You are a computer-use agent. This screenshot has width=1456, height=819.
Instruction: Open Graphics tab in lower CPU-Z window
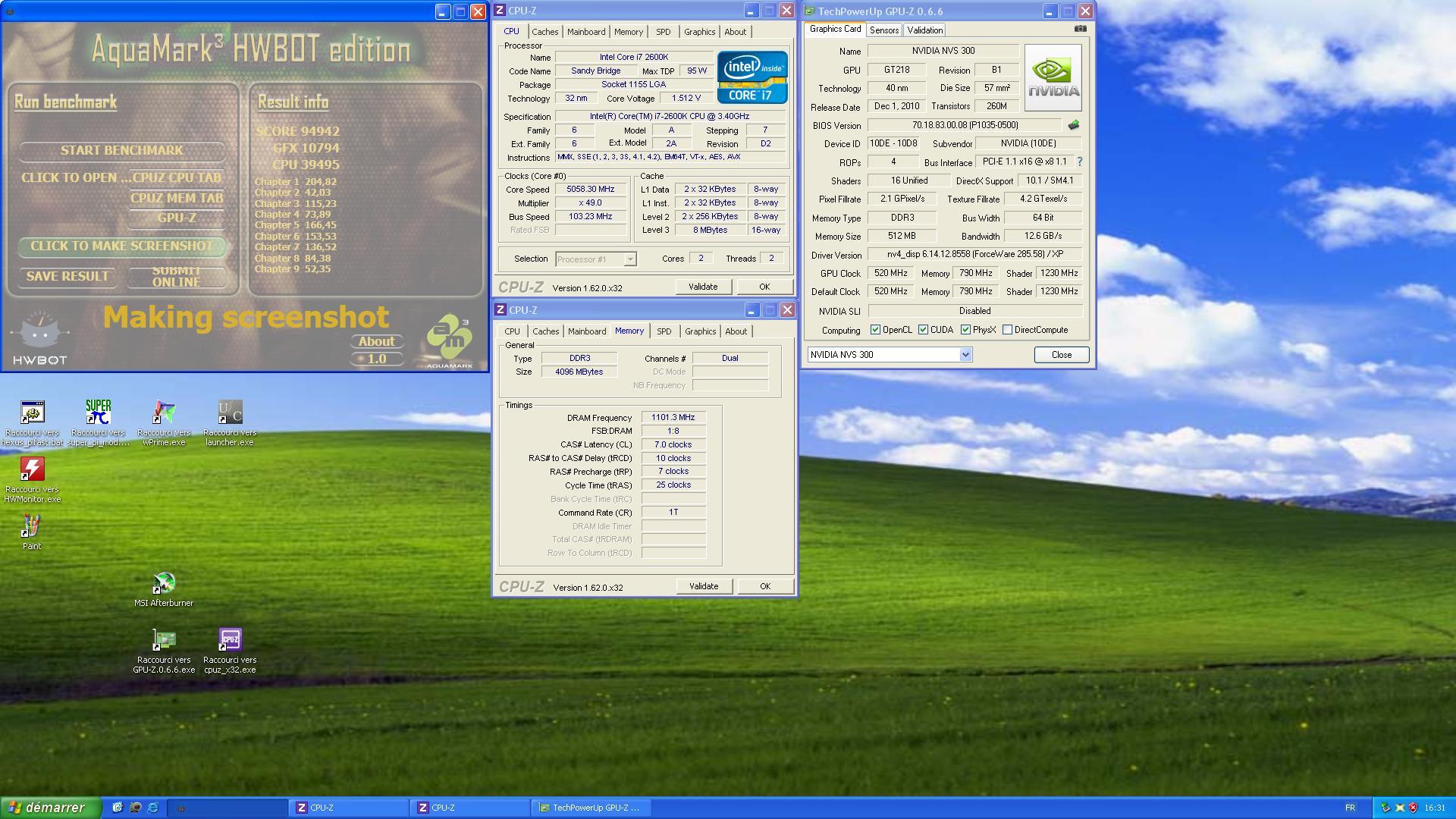700,331
